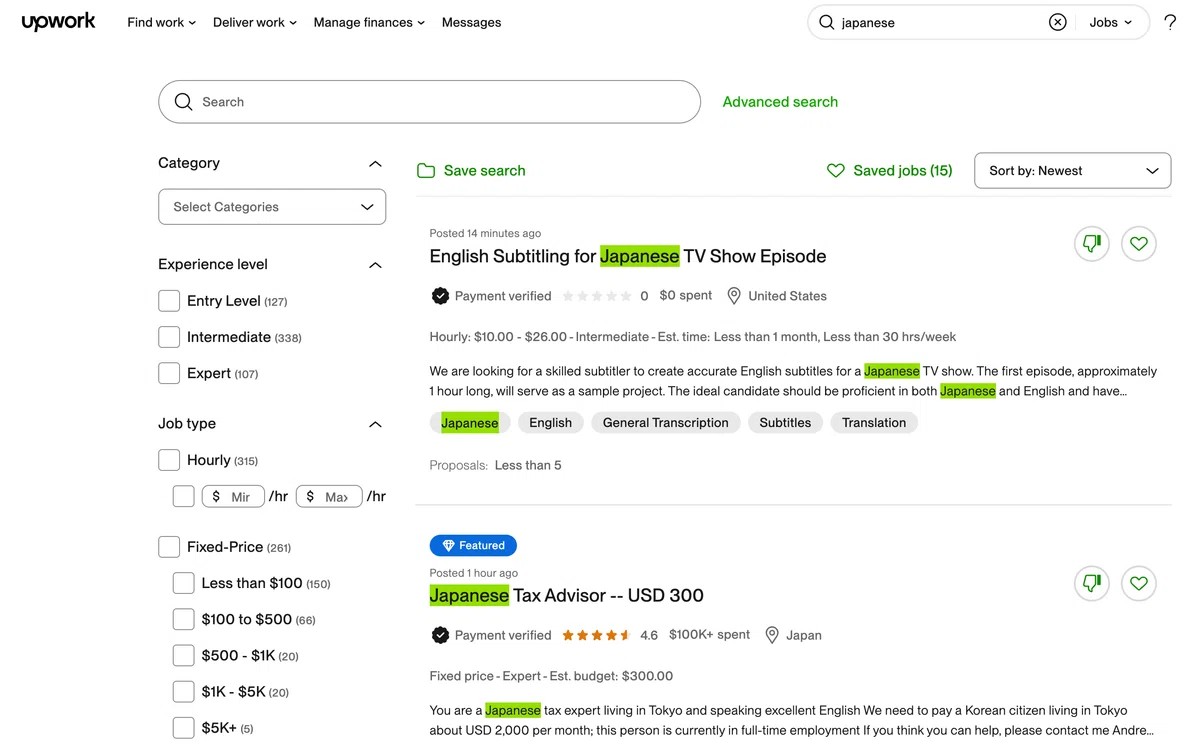Click payment verified badge on English Subtitling job
Image resolution: width=1200 pixels, height=745 pixels.
point(440,296)
